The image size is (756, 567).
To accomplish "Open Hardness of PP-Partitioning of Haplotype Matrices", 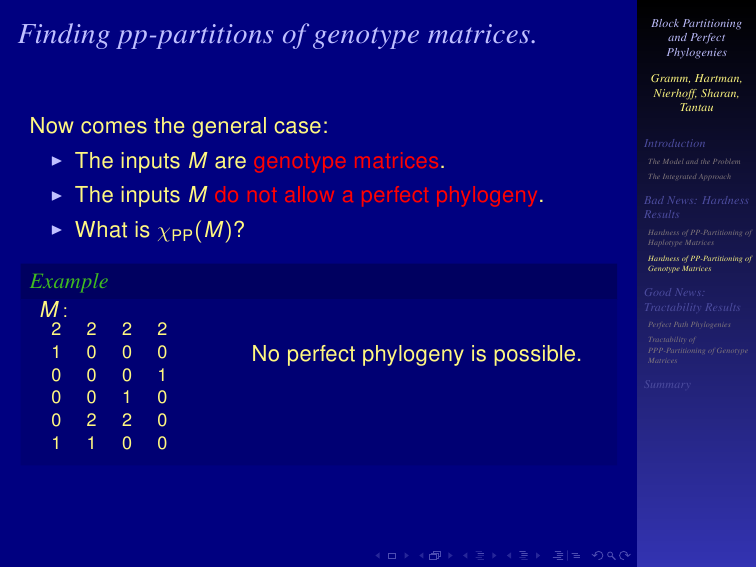I will pyautogui.click(x=700, y=237).
